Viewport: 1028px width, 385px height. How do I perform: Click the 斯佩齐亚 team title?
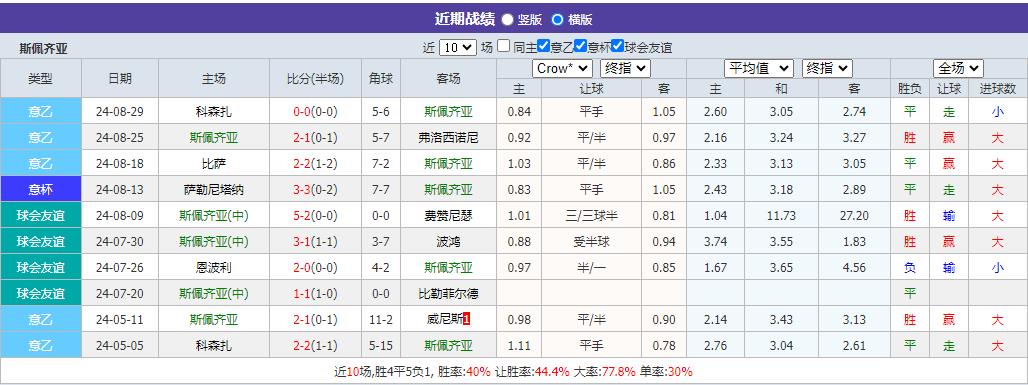43,49
